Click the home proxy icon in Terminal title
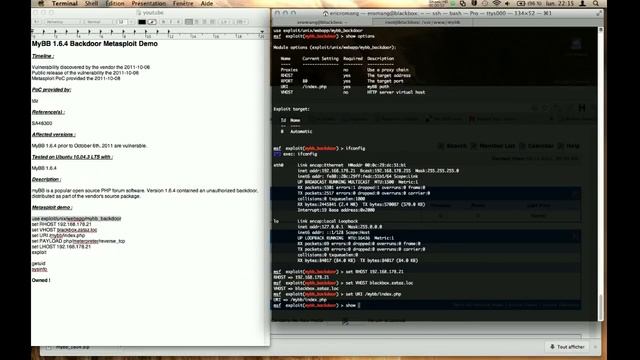This screenshot has height=360, width=640. point(325,13)
